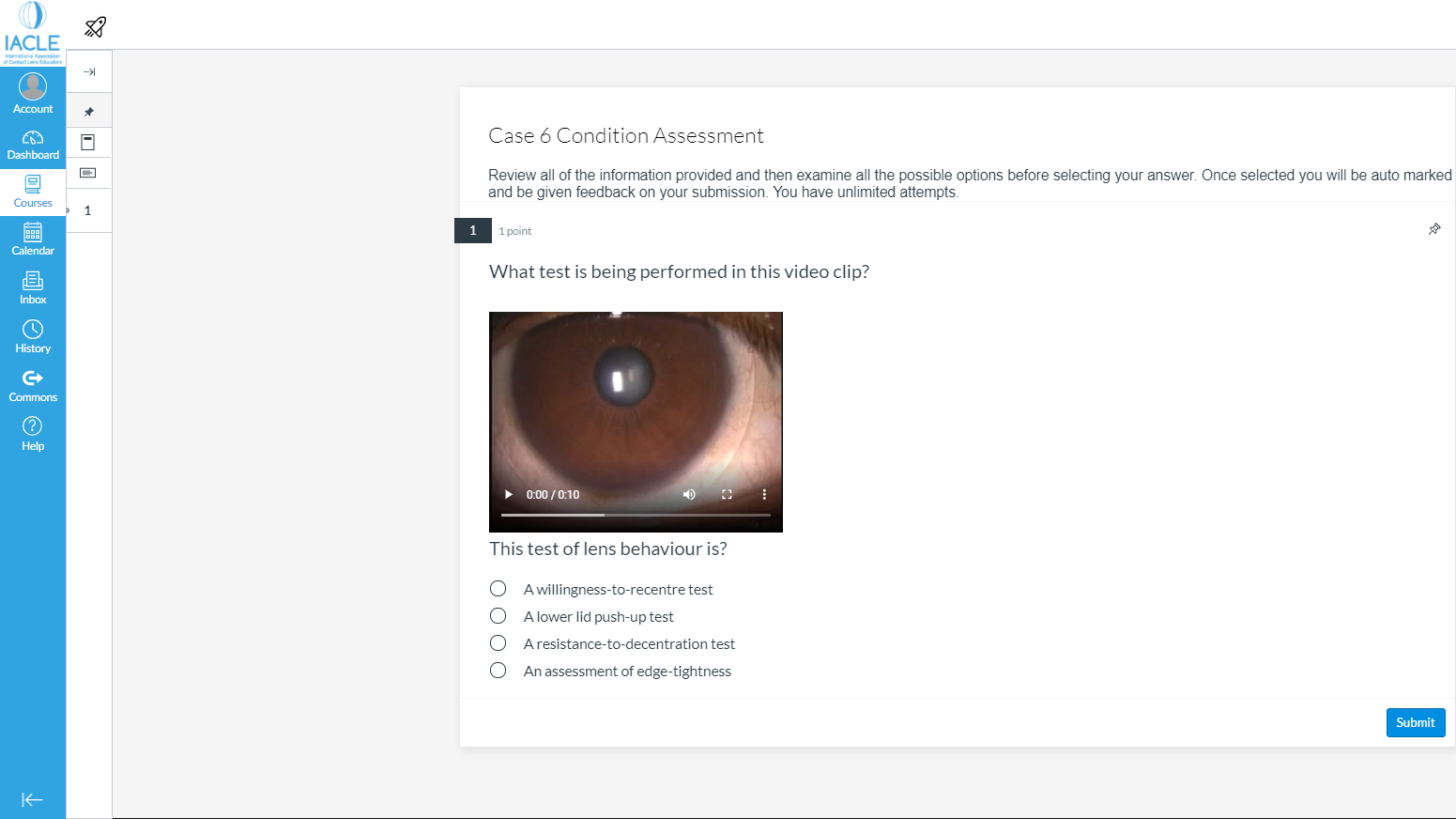Click the IACLE logo
Viewport: 1456px width, 819px height.
click(x=33, y=30)
